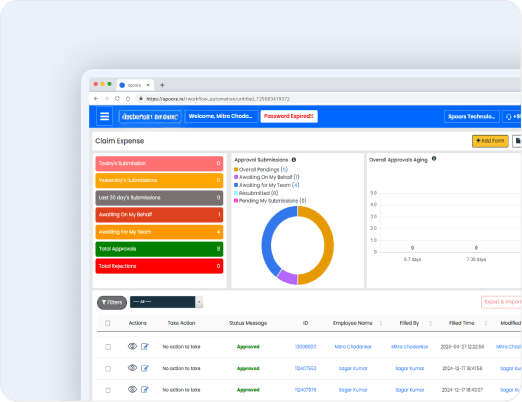522x402 pixels.
Task: Click the Export & Import button
Action: 501,302
